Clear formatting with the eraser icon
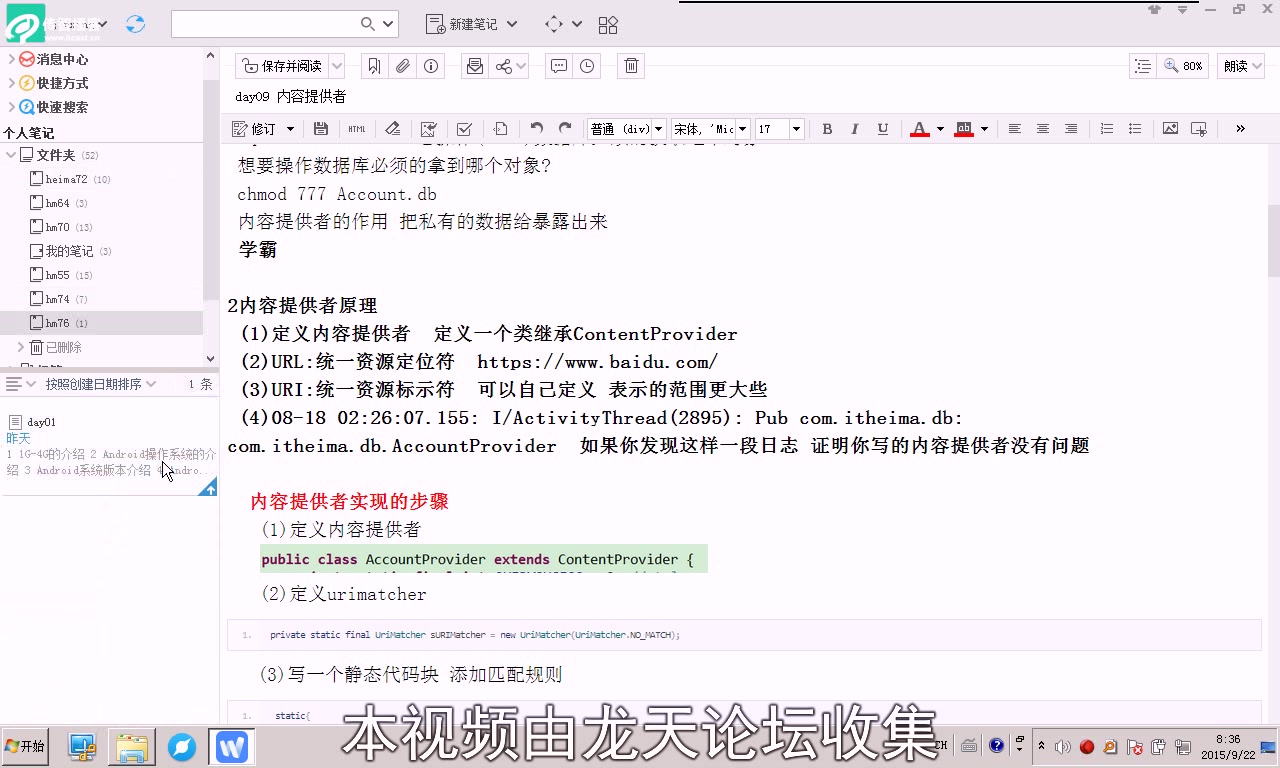This screenshot has width=1280, height=768. tap(392, 128)
